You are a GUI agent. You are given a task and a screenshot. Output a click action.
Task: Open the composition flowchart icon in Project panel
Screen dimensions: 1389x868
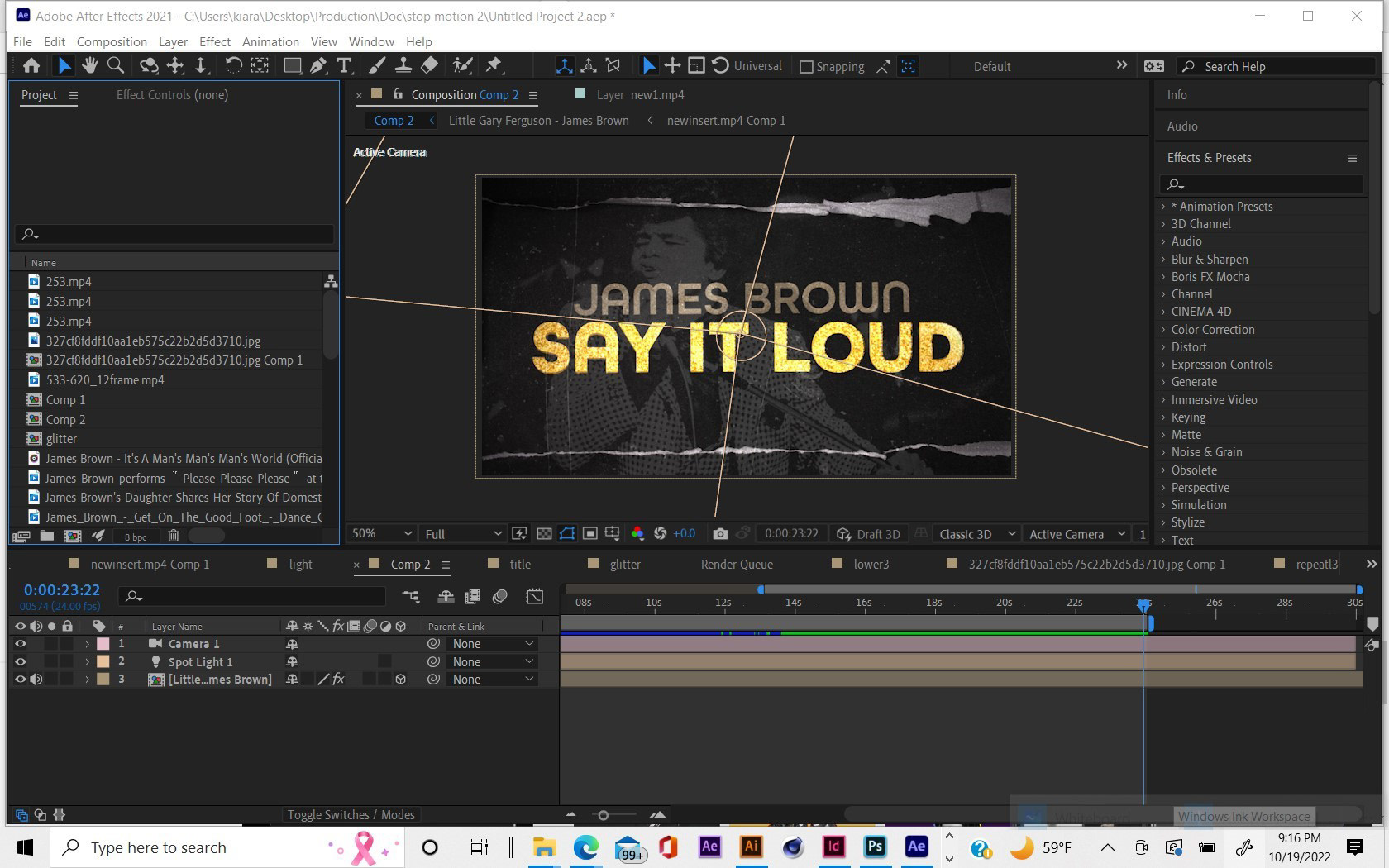(331, 281)
